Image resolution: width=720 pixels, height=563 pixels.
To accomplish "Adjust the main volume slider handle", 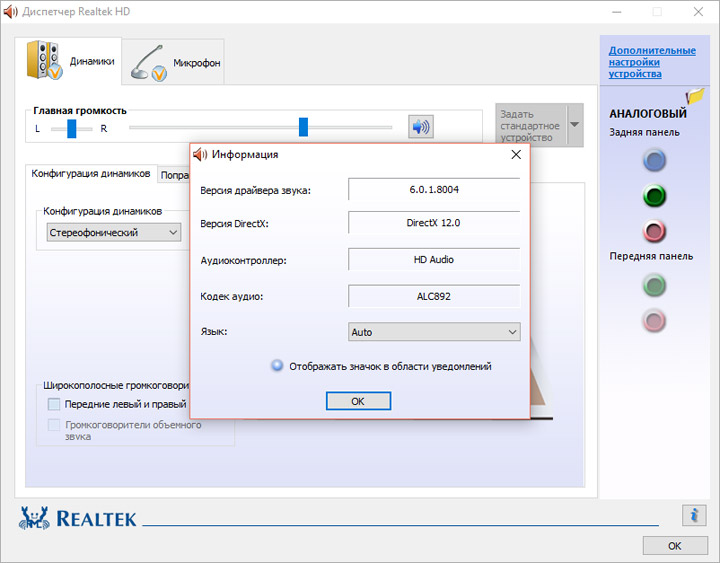I will [x=304, y=127].
